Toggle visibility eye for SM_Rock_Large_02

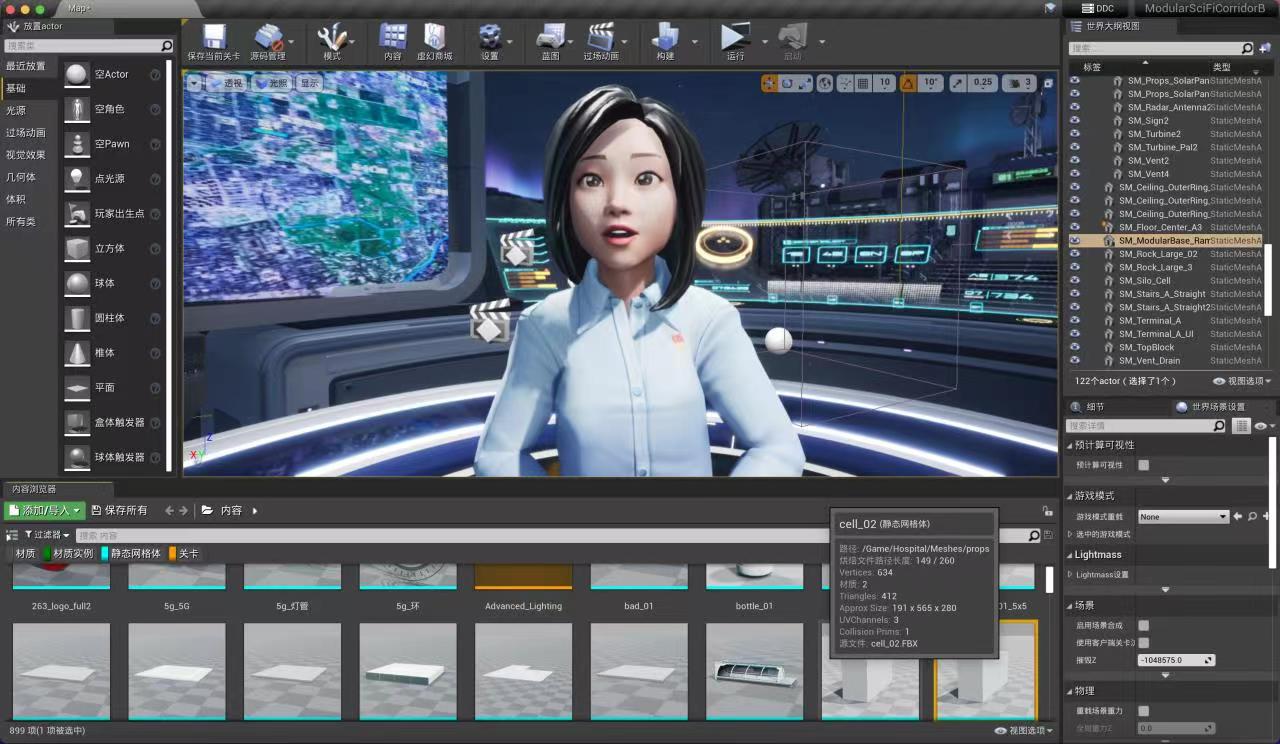coord(1075,254)
